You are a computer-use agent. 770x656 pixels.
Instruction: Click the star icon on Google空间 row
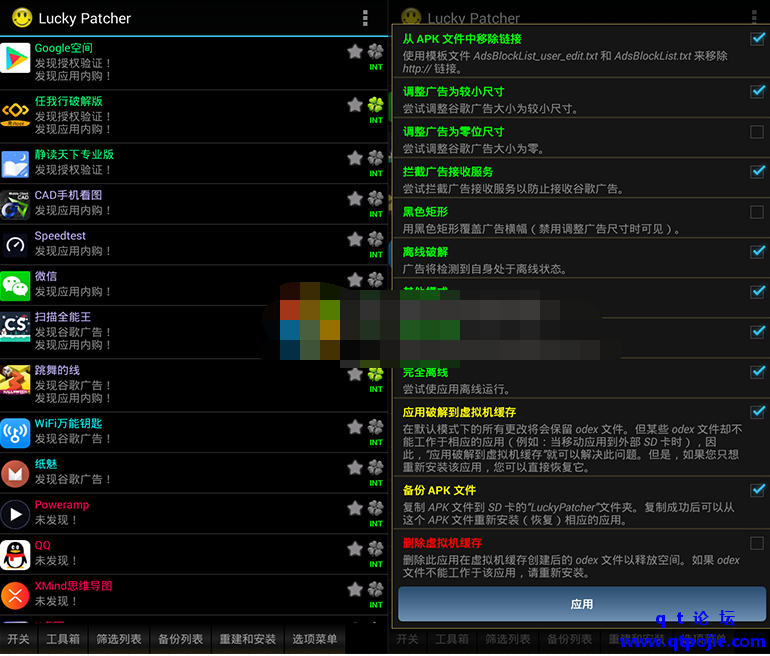point(355,52)
